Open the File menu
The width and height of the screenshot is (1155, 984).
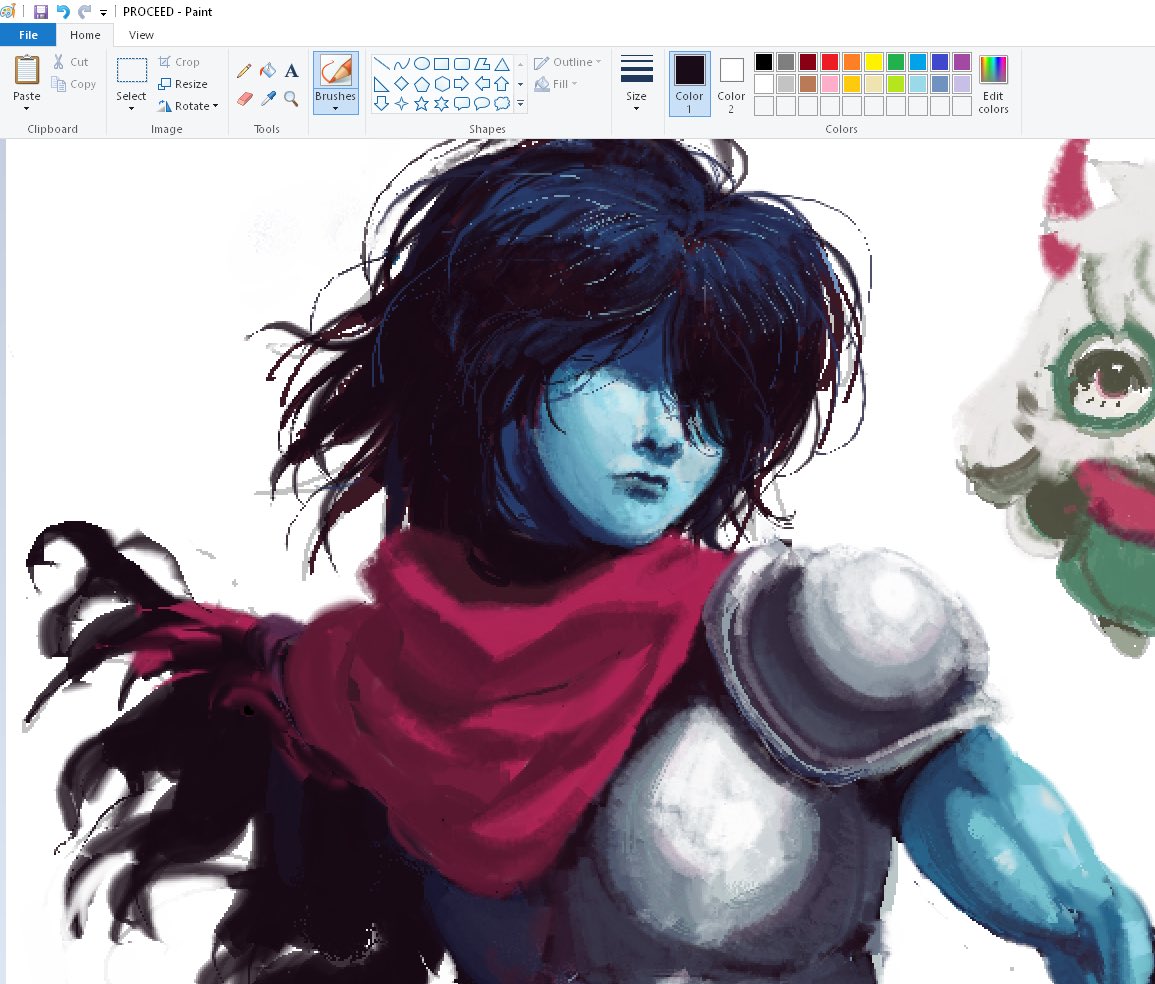[28, 35]
